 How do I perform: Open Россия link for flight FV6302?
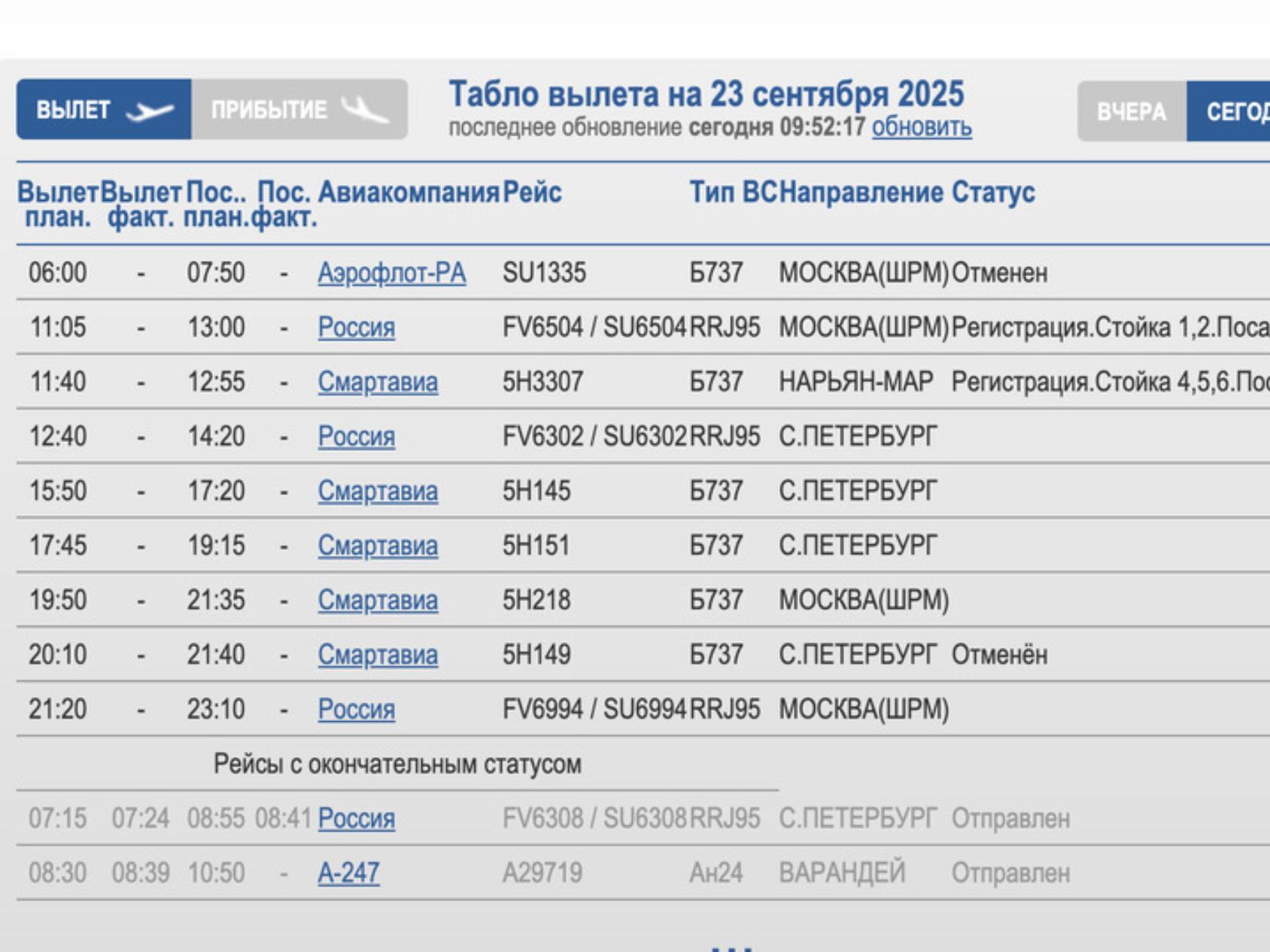pos(356,437)
